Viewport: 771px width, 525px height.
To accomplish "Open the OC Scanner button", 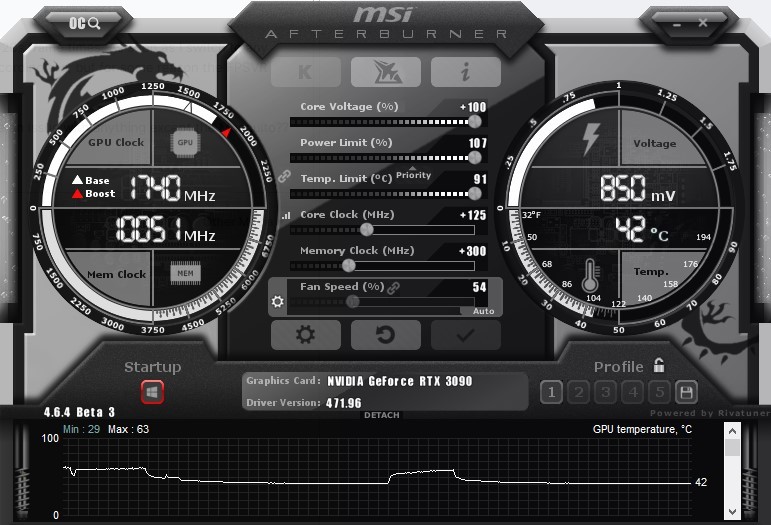I will (84, 23).
